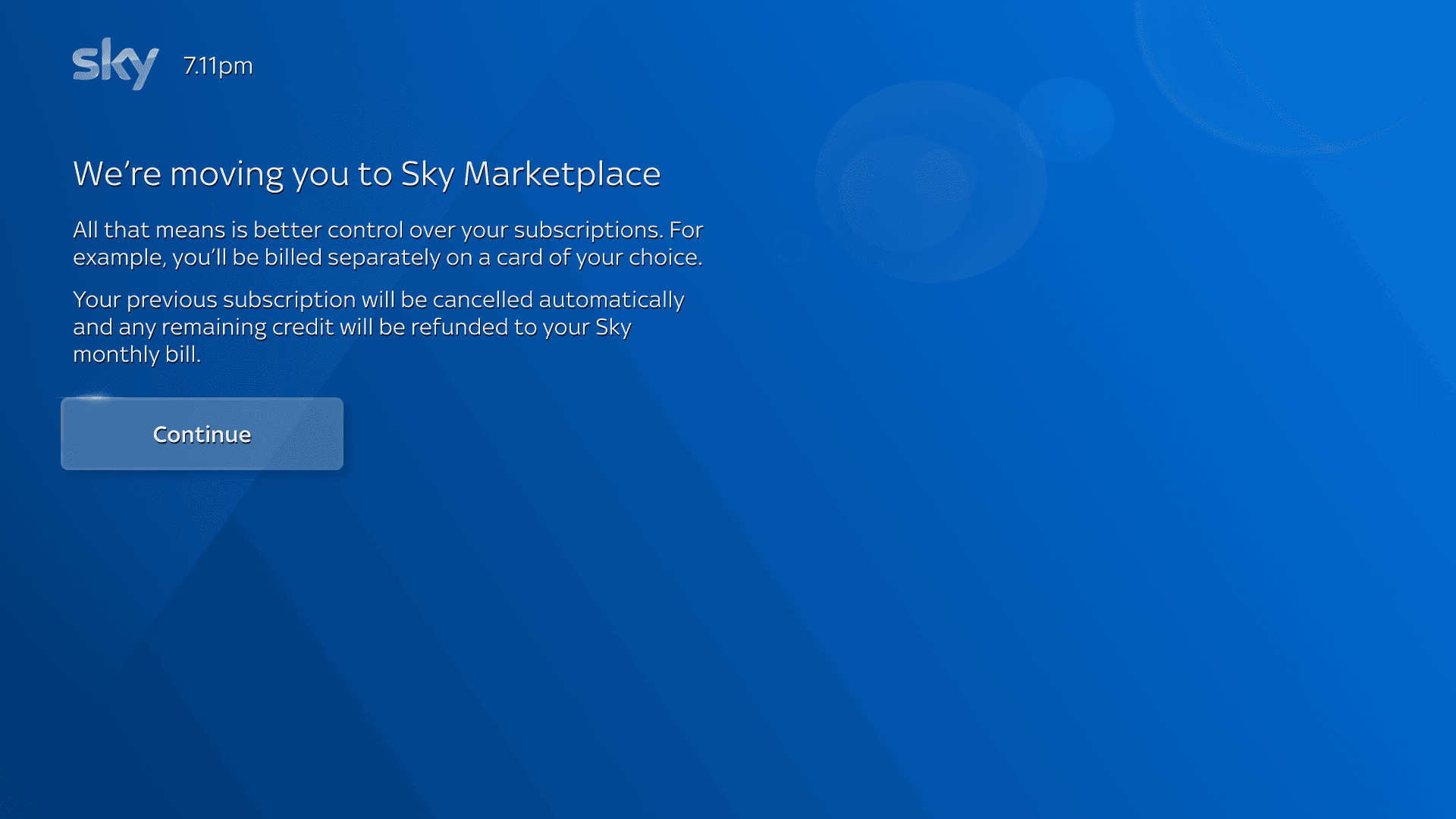The height and width of the screenshot is (819, 1456).
Task: Click the glint highlight atop Continue button
Action: (95, 397)
